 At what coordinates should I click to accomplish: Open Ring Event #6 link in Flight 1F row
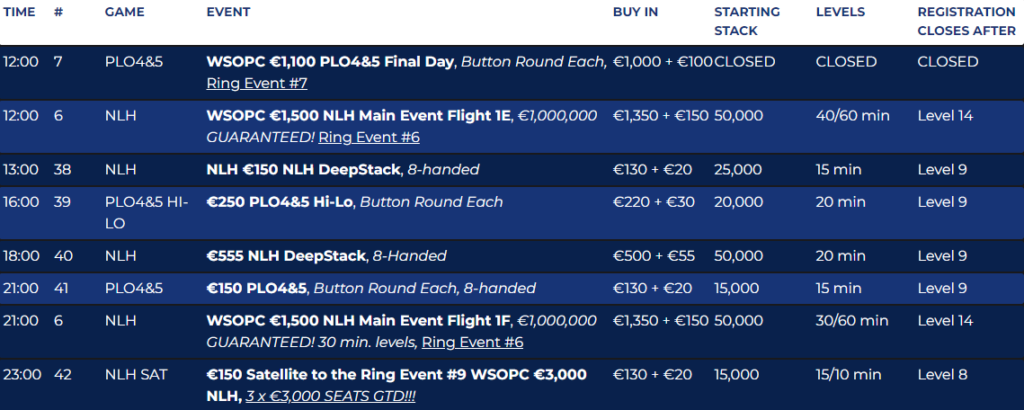click(472, 342)
